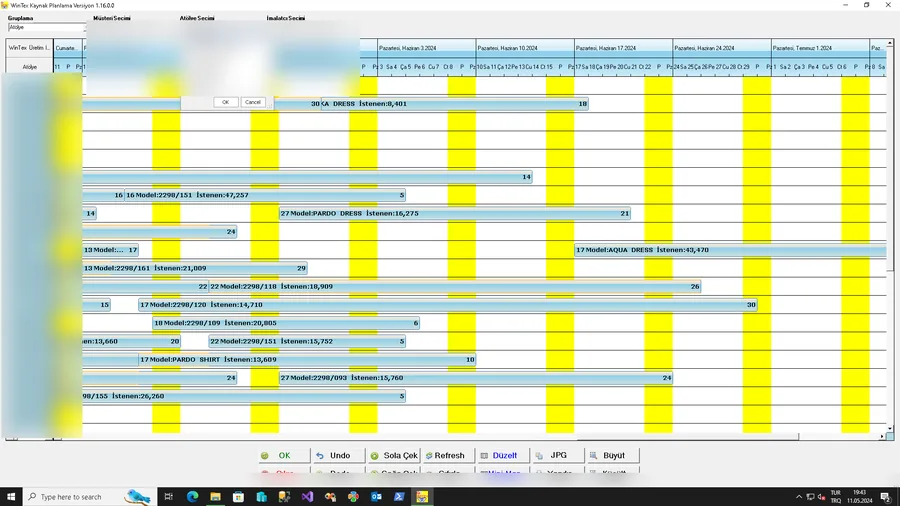Click the vertical scrollbar up arrow

click(890, 44)
